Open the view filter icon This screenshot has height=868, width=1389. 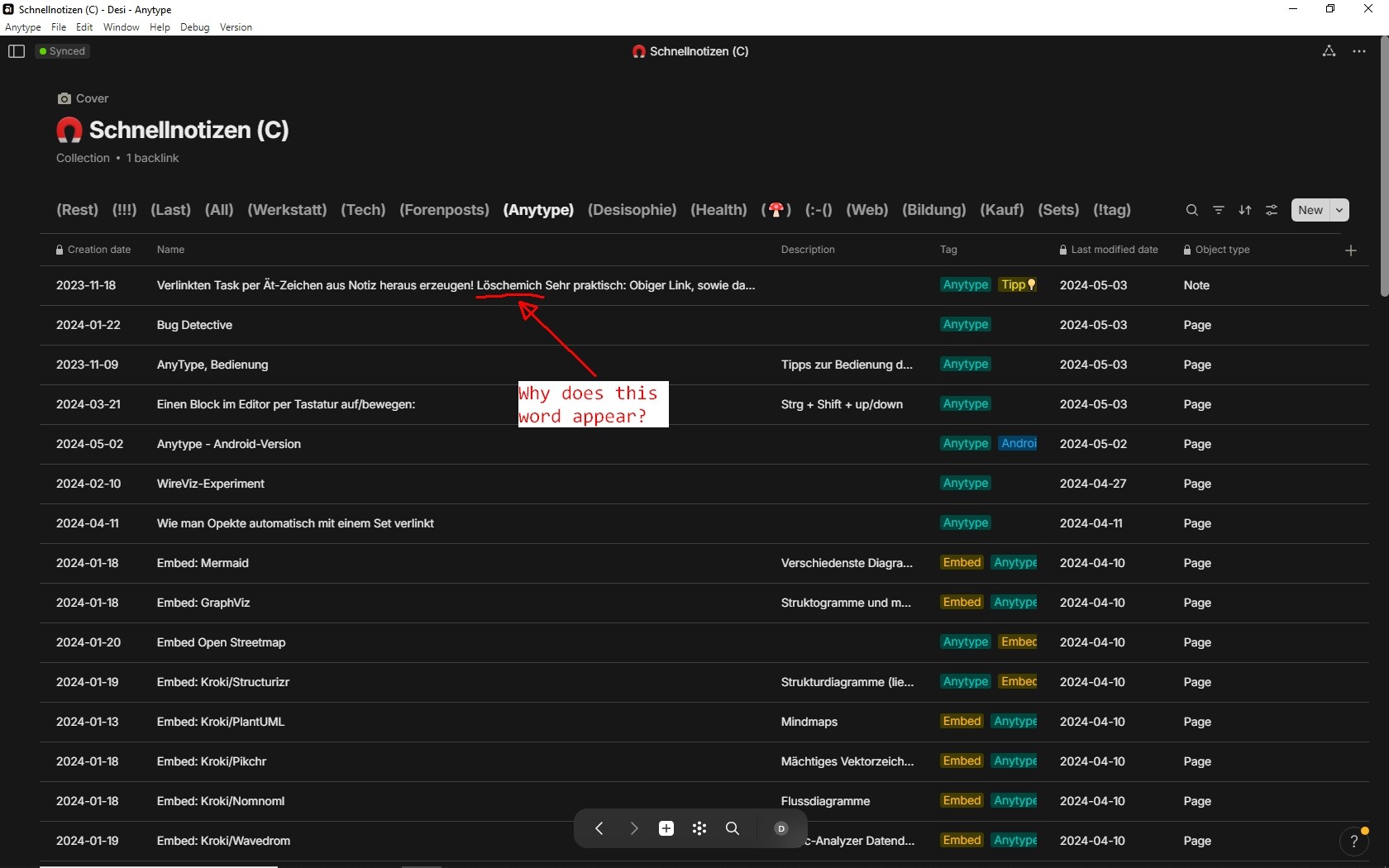[x=1218, y=210]
